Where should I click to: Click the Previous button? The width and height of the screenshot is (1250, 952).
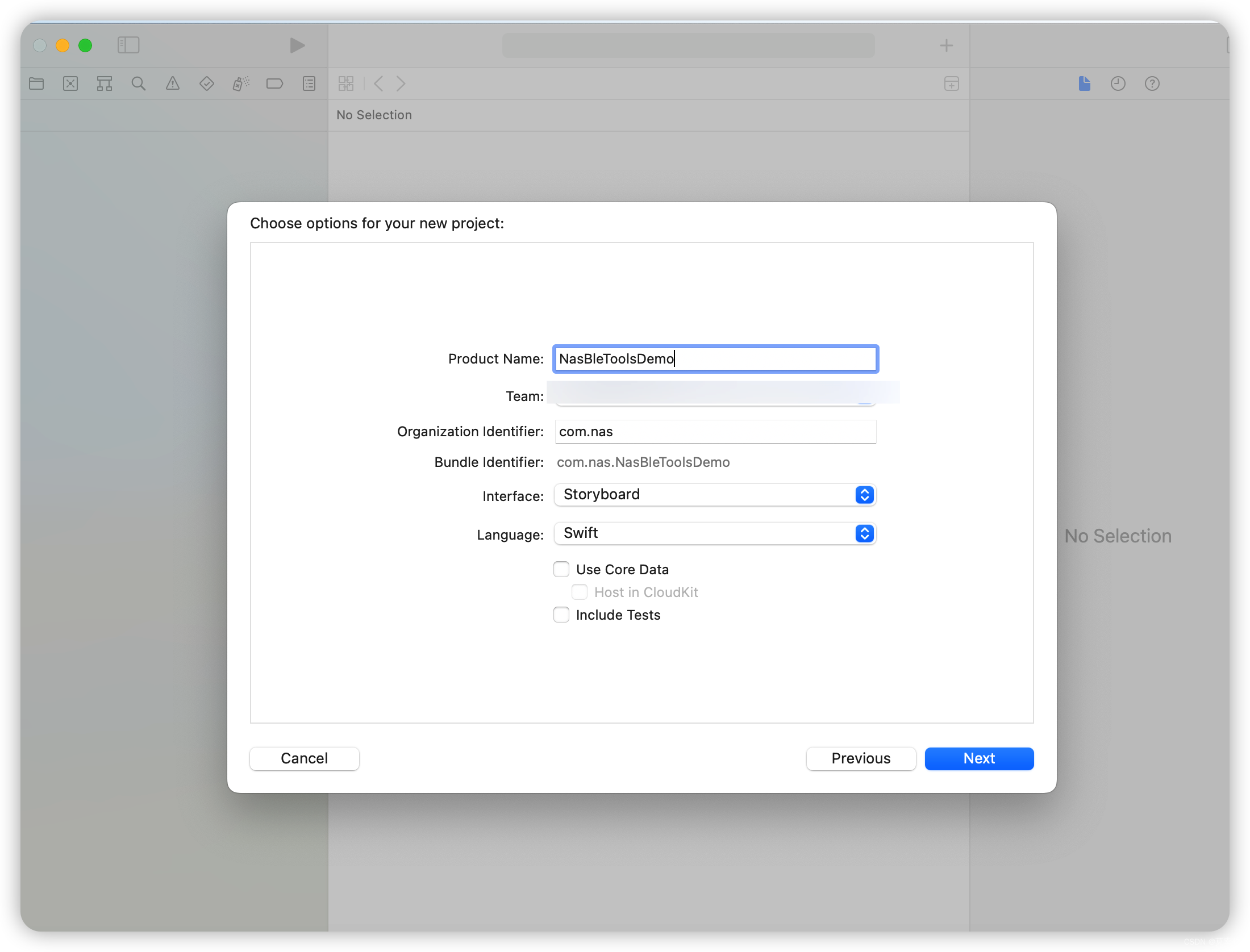[860, 758]
